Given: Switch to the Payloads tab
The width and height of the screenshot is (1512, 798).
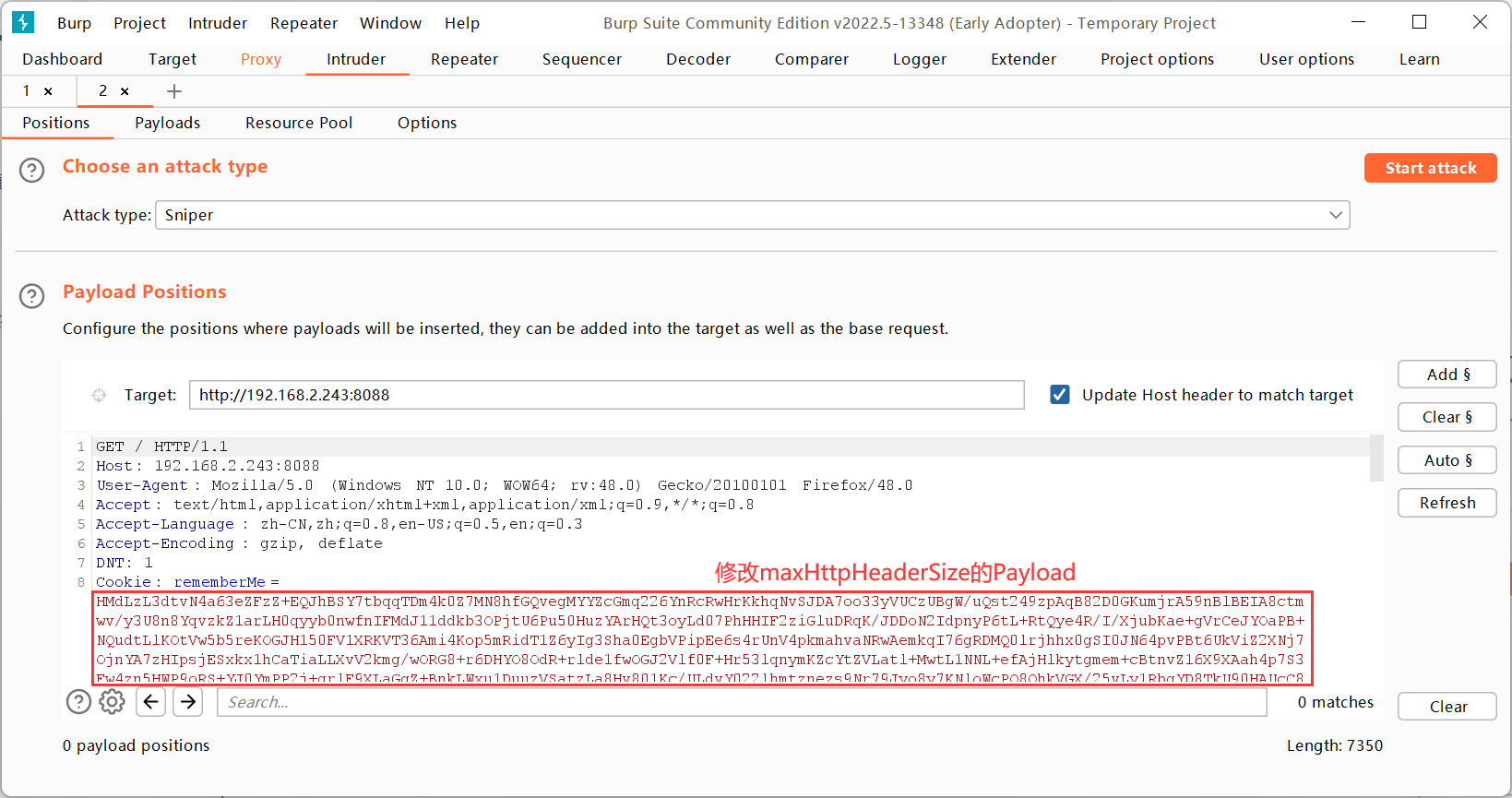Looking at the screenshot, I should point(167,123).
